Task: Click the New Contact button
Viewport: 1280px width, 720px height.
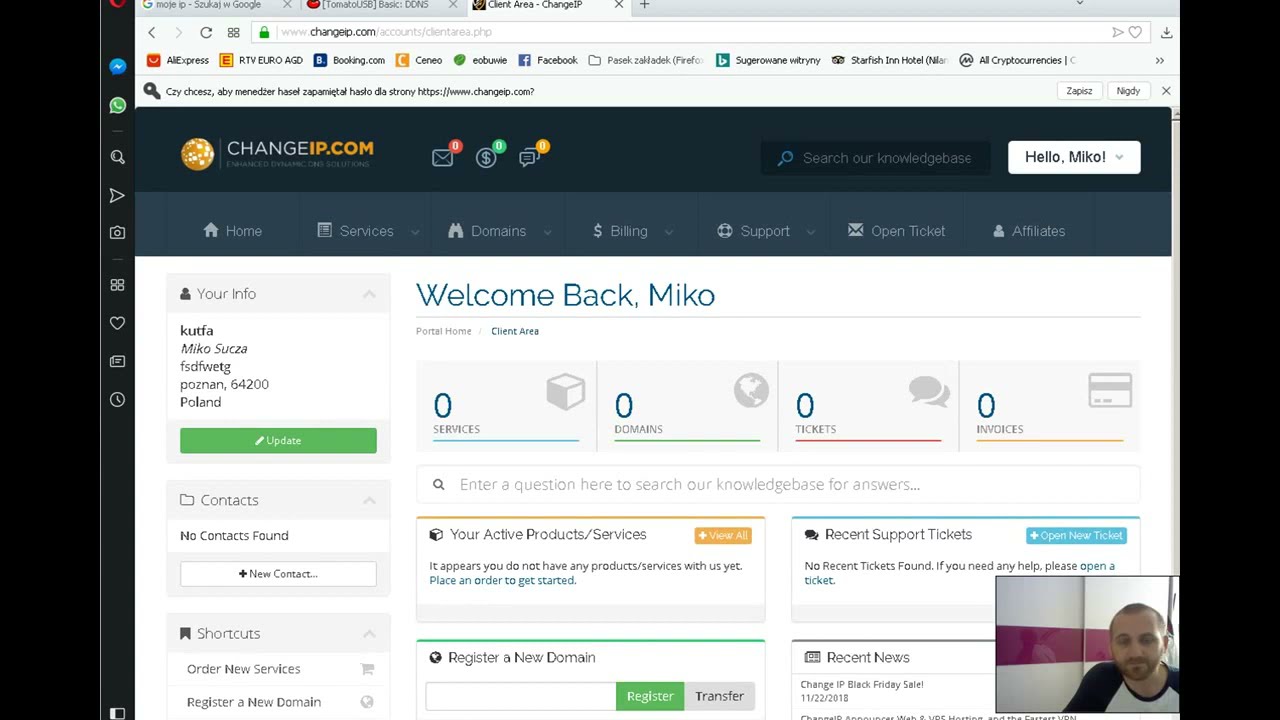Action: (278, 574)
